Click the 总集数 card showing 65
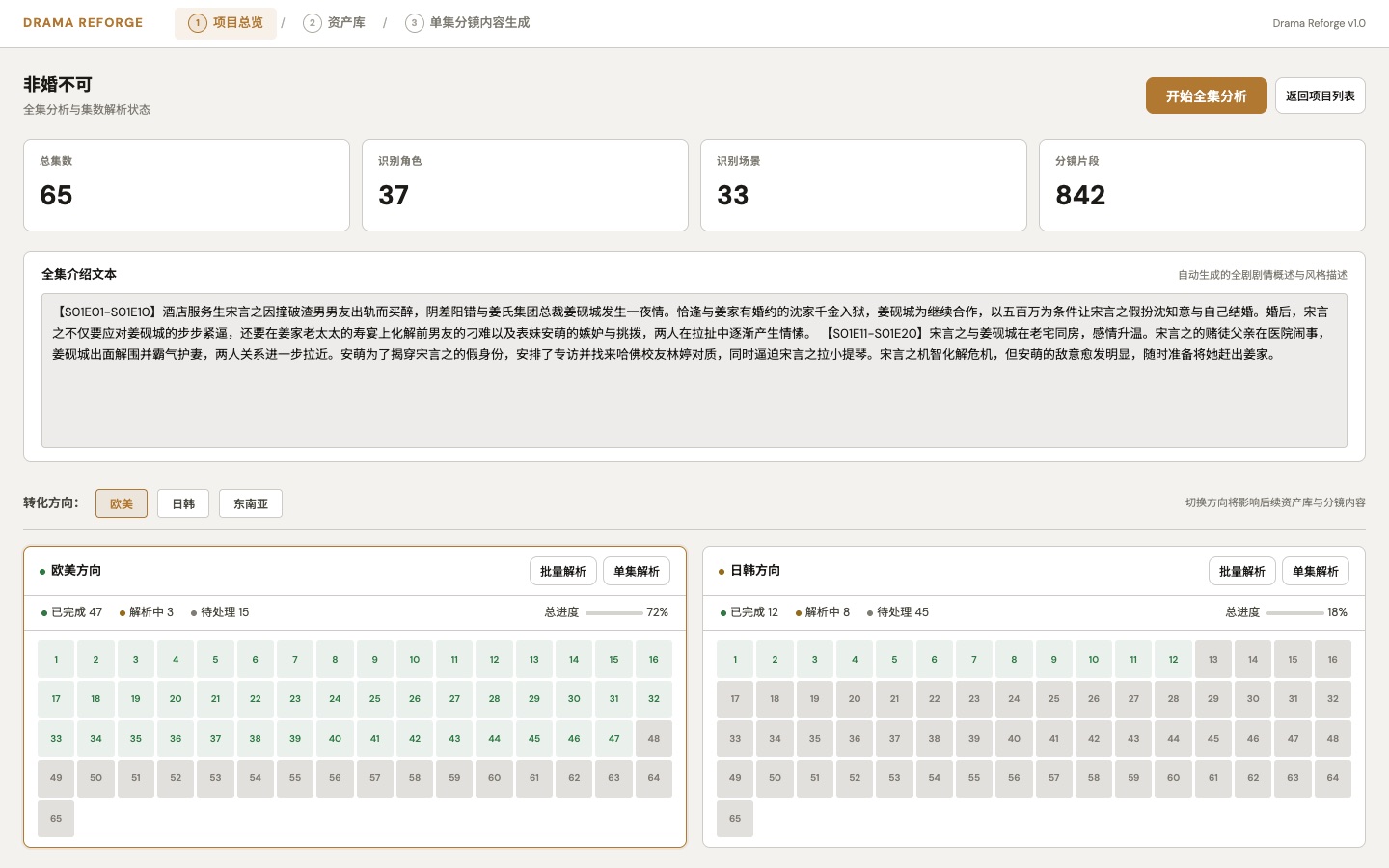Image resolution: width=1389 pixels, height=868 pixels. click(186, 185)
